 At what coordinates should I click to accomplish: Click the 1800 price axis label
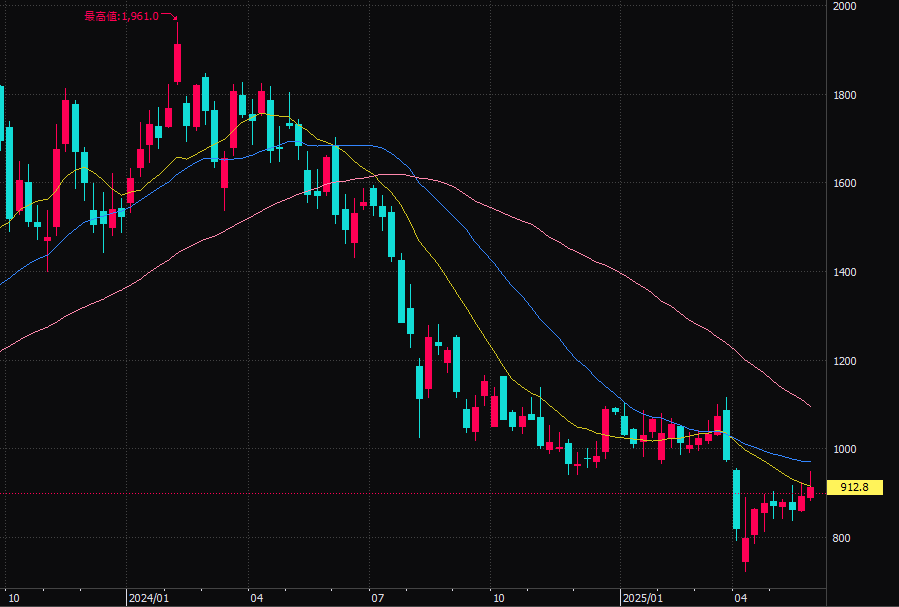pyautogui.click(x=845, y=95)
